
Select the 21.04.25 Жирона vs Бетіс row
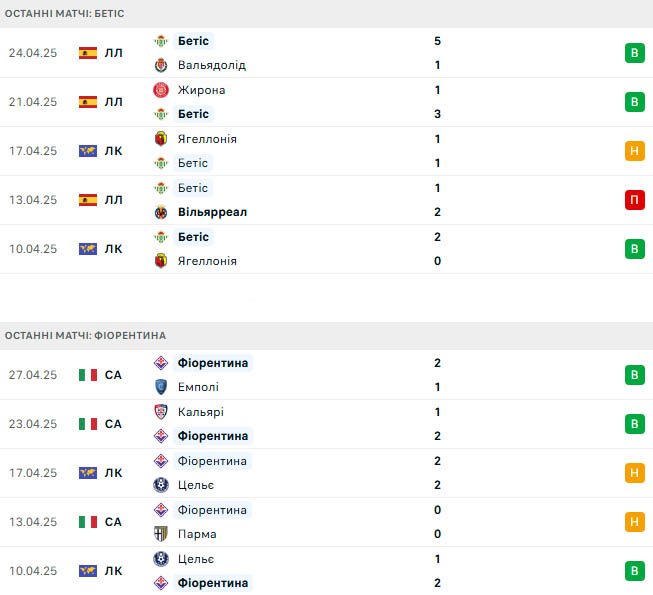pyautogui.click(x=326, y=102)
